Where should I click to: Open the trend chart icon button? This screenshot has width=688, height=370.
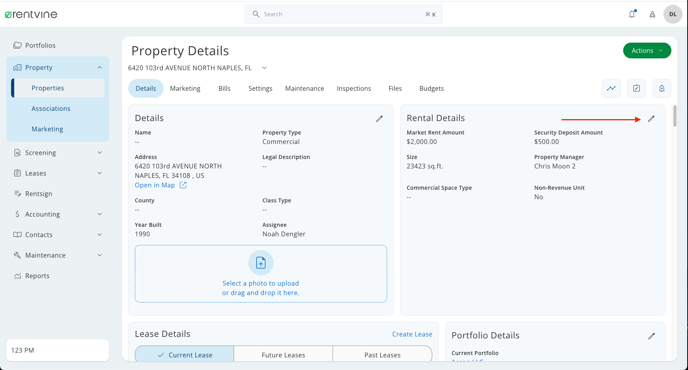click(611, 88)
